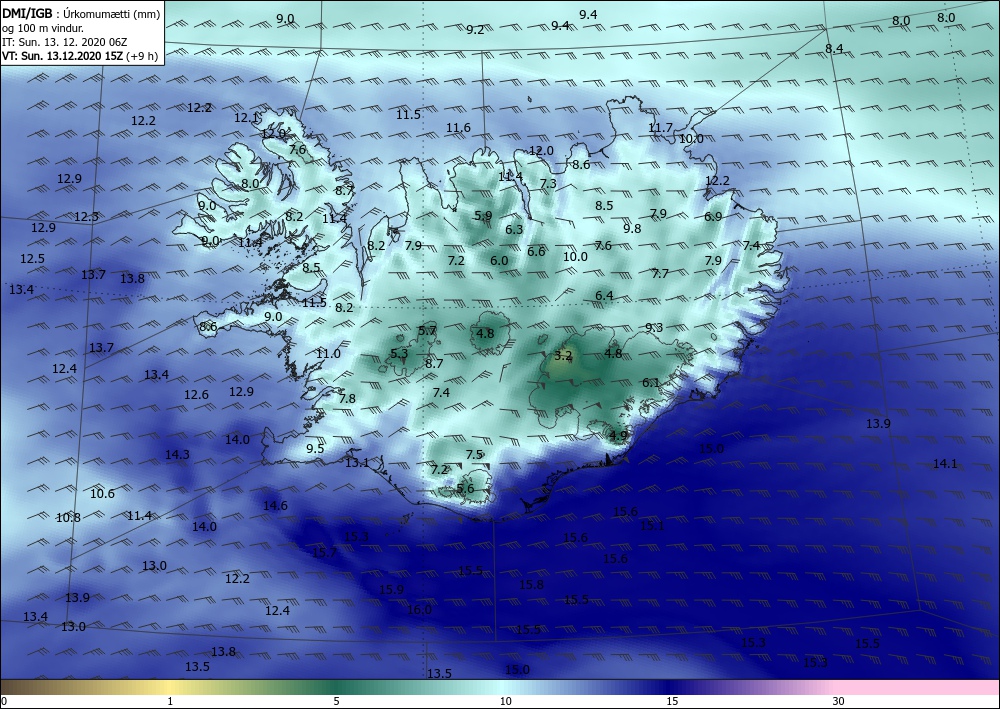The width and height of the screenshot is (1000, 709).
Task: Select the 9.5 value on the Reykjanes peninsula
Action: click(315, 448)
